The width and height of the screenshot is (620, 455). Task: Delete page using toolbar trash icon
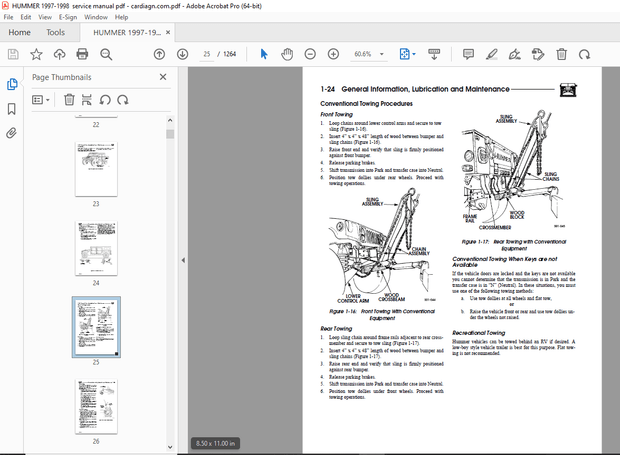pyautogui.click(x=561, y=54)
